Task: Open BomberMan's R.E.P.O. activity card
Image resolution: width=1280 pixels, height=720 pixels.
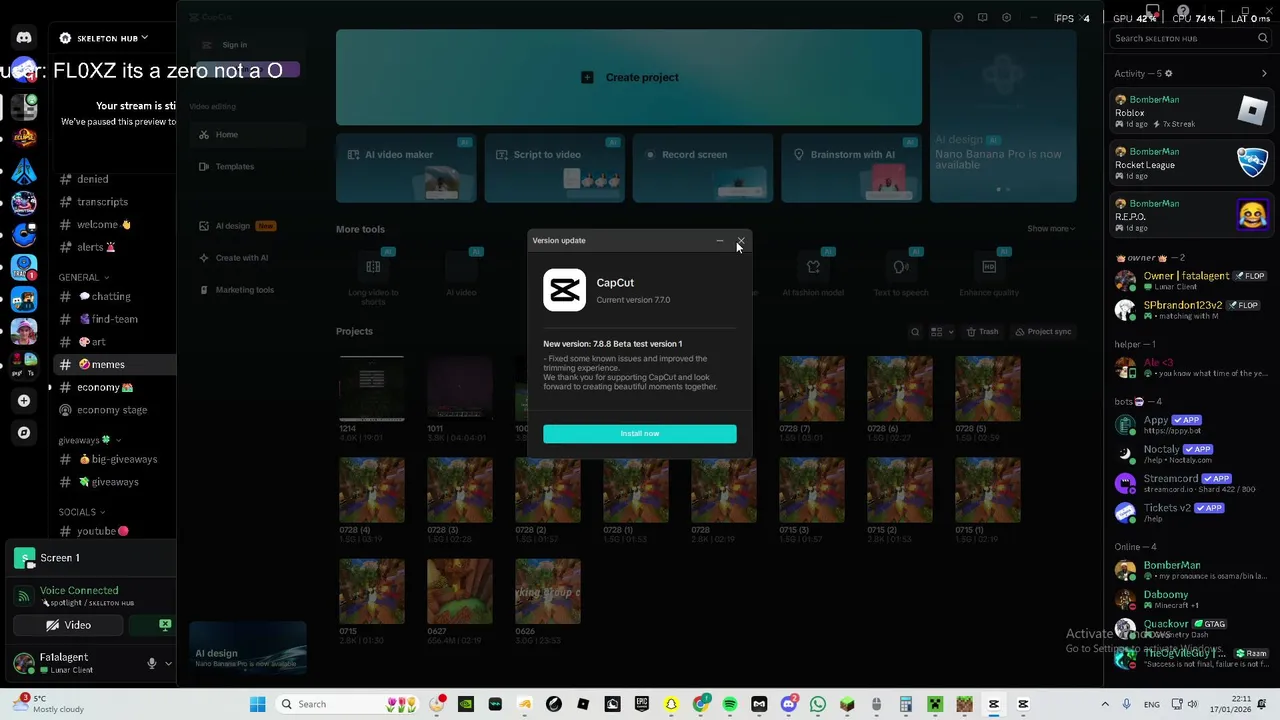Action: click(x=1191, y=215)
